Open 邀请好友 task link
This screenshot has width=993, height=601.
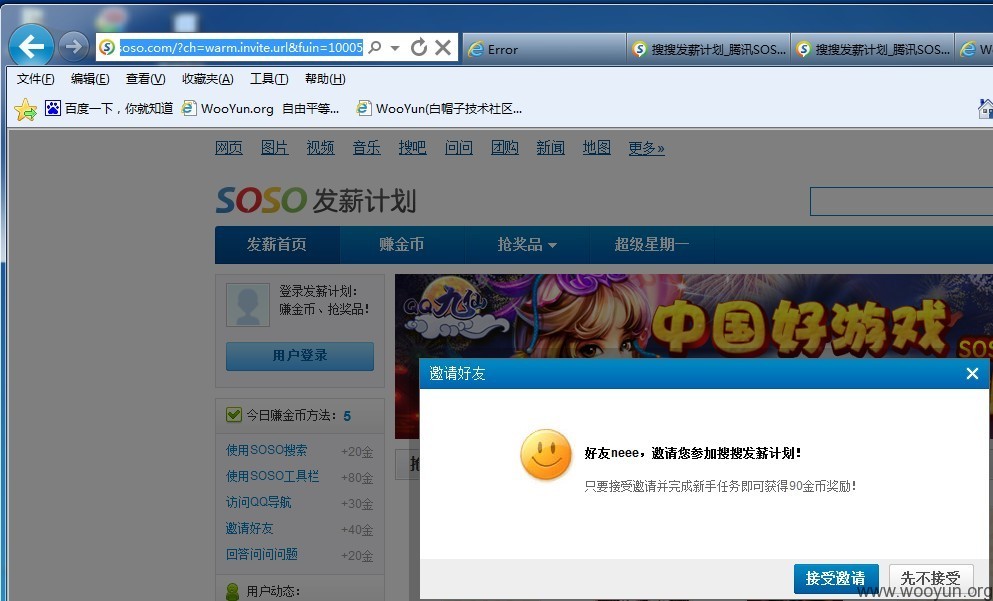pos(250,528)
